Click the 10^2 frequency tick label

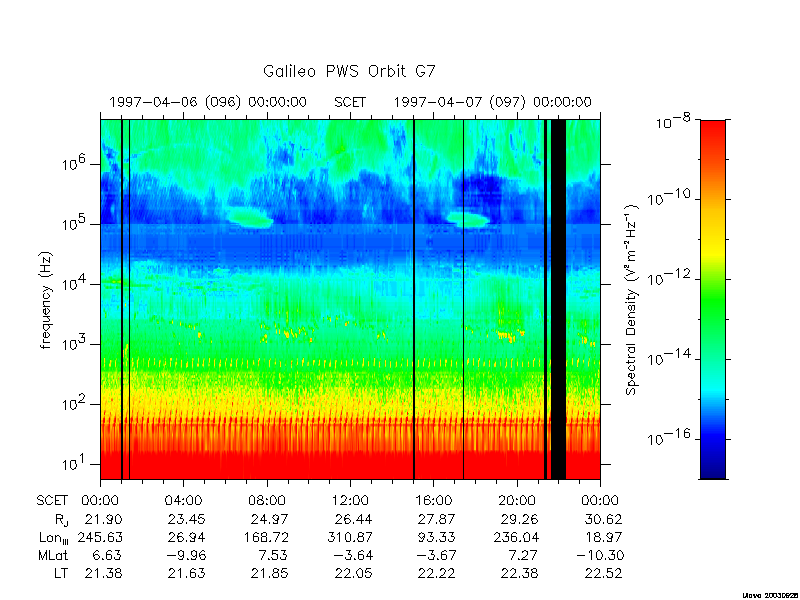coord(75,405)
